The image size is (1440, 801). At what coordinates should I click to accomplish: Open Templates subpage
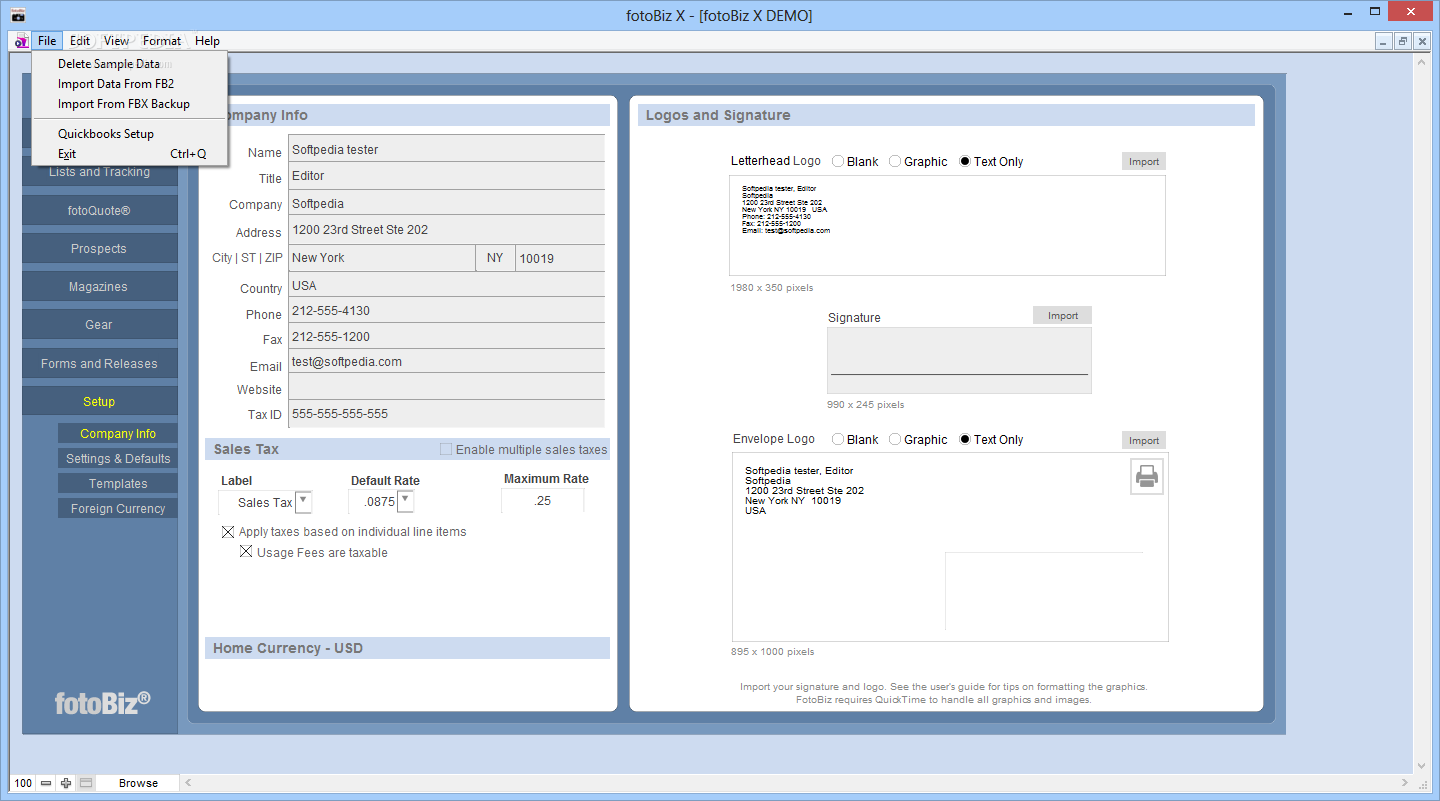118,484
